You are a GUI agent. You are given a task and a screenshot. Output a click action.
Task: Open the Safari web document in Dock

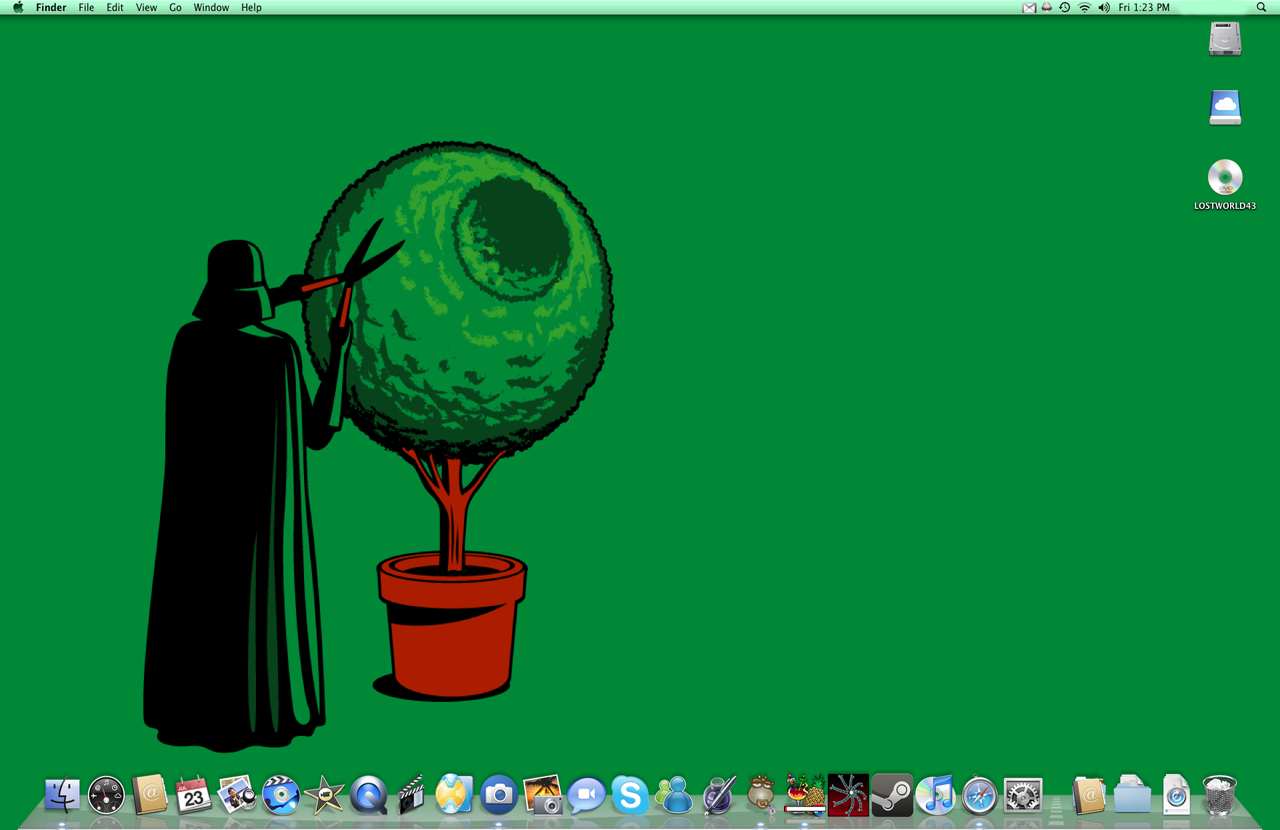(x=1176, y=795)
